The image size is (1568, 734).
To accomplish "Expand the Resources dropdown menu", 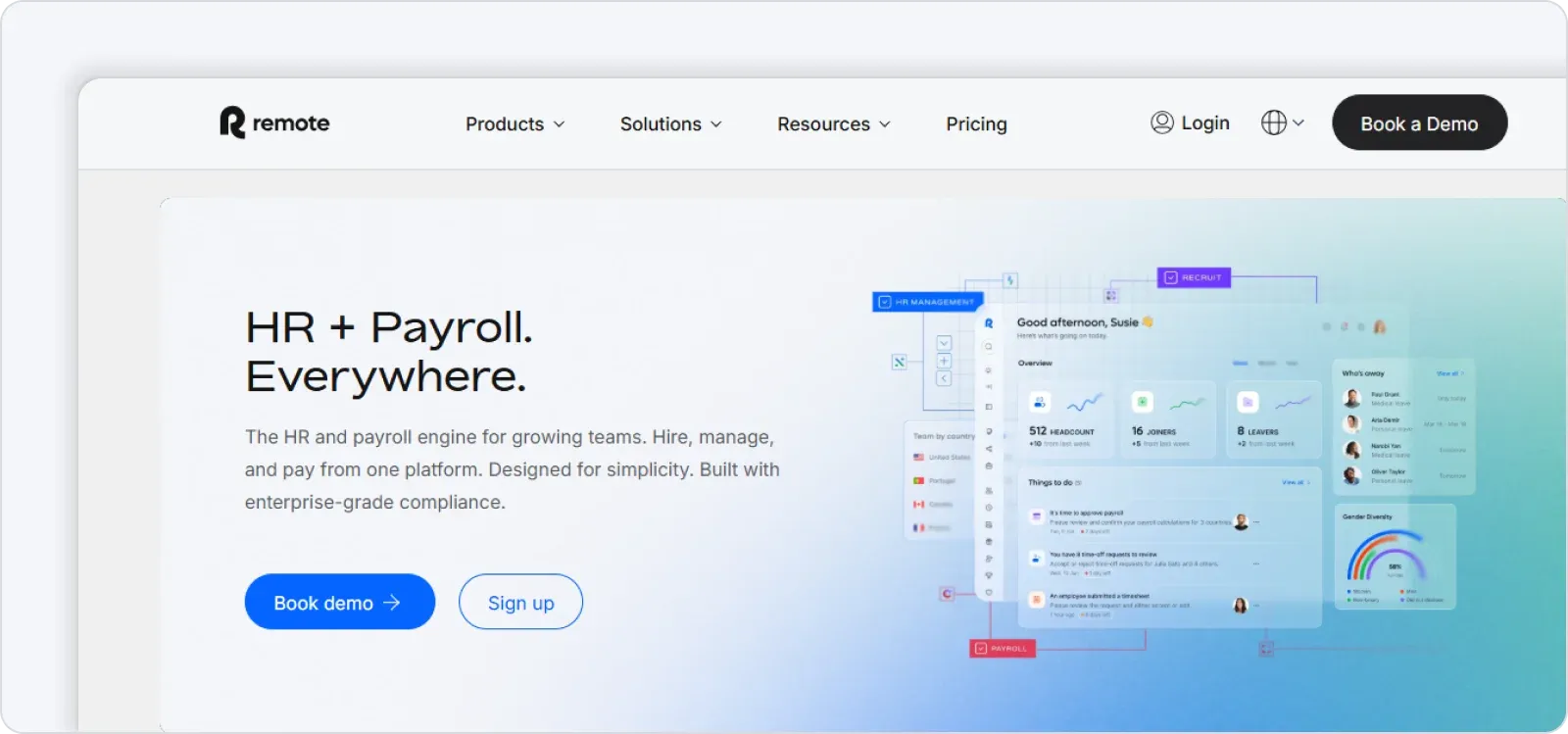I will coord(833,124).
